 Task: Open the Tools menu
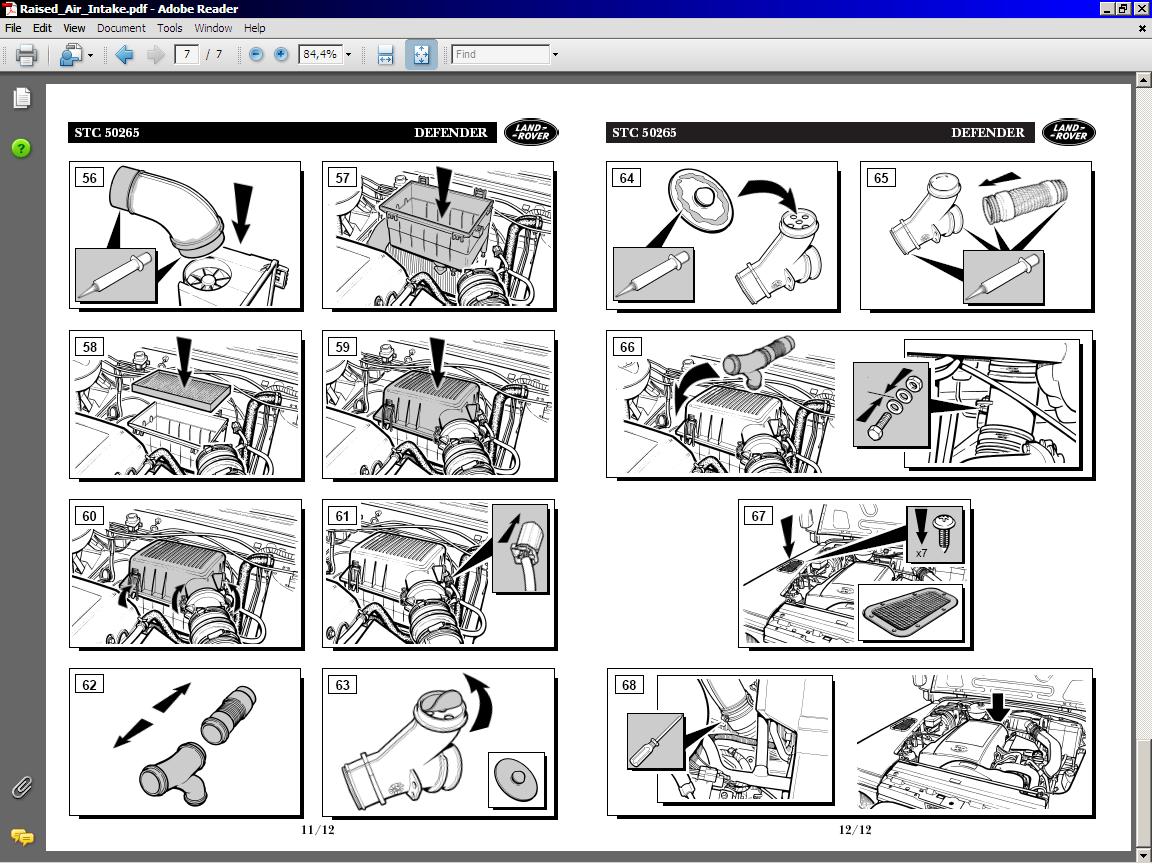pyautogui.click(x=169, y=28)
